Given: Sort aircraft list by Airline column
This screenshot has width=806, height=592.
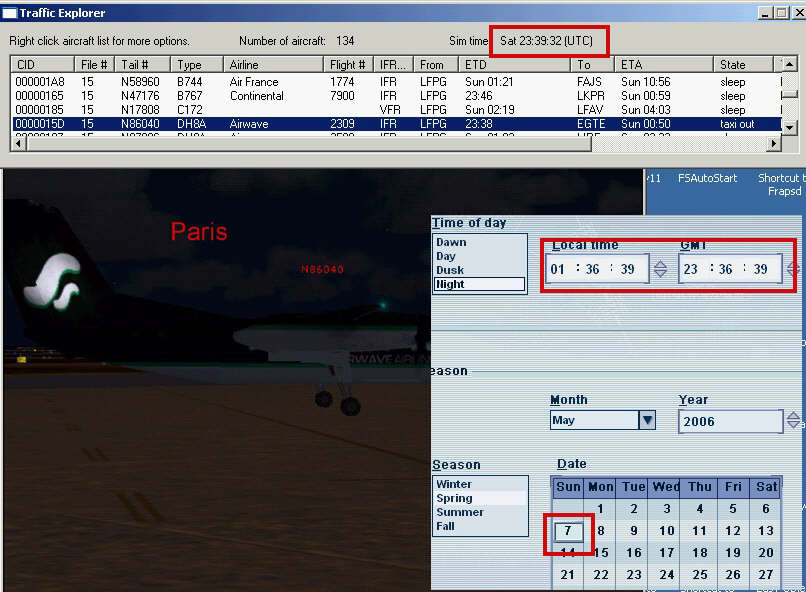Looking at the screenshot, I should (275, 65).
